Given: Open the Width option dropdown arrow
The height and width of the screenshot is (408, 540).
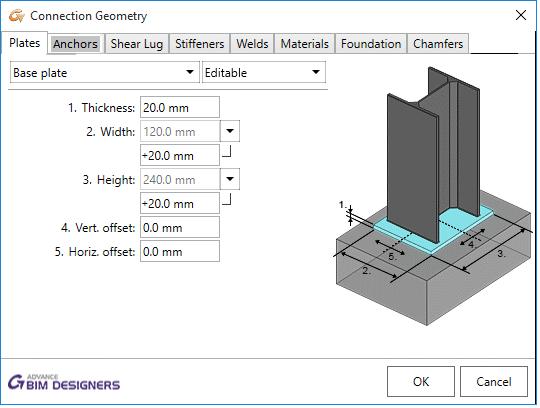Looking at the screenshot, I should pos(230,131).
